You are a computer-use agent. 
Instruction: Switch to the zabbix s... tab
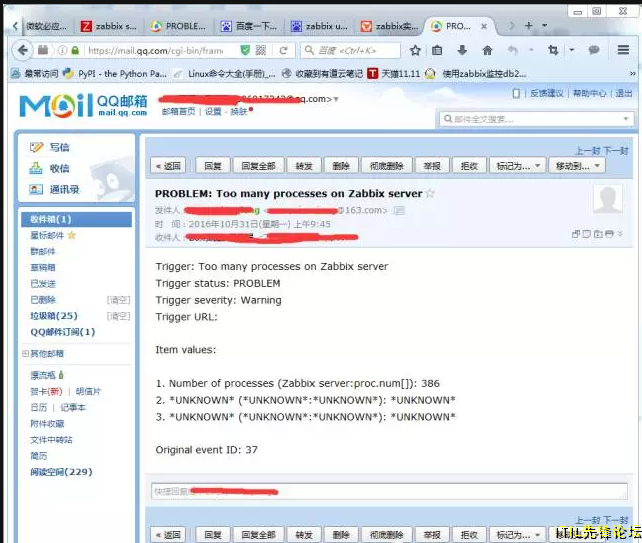pos(109,26)
